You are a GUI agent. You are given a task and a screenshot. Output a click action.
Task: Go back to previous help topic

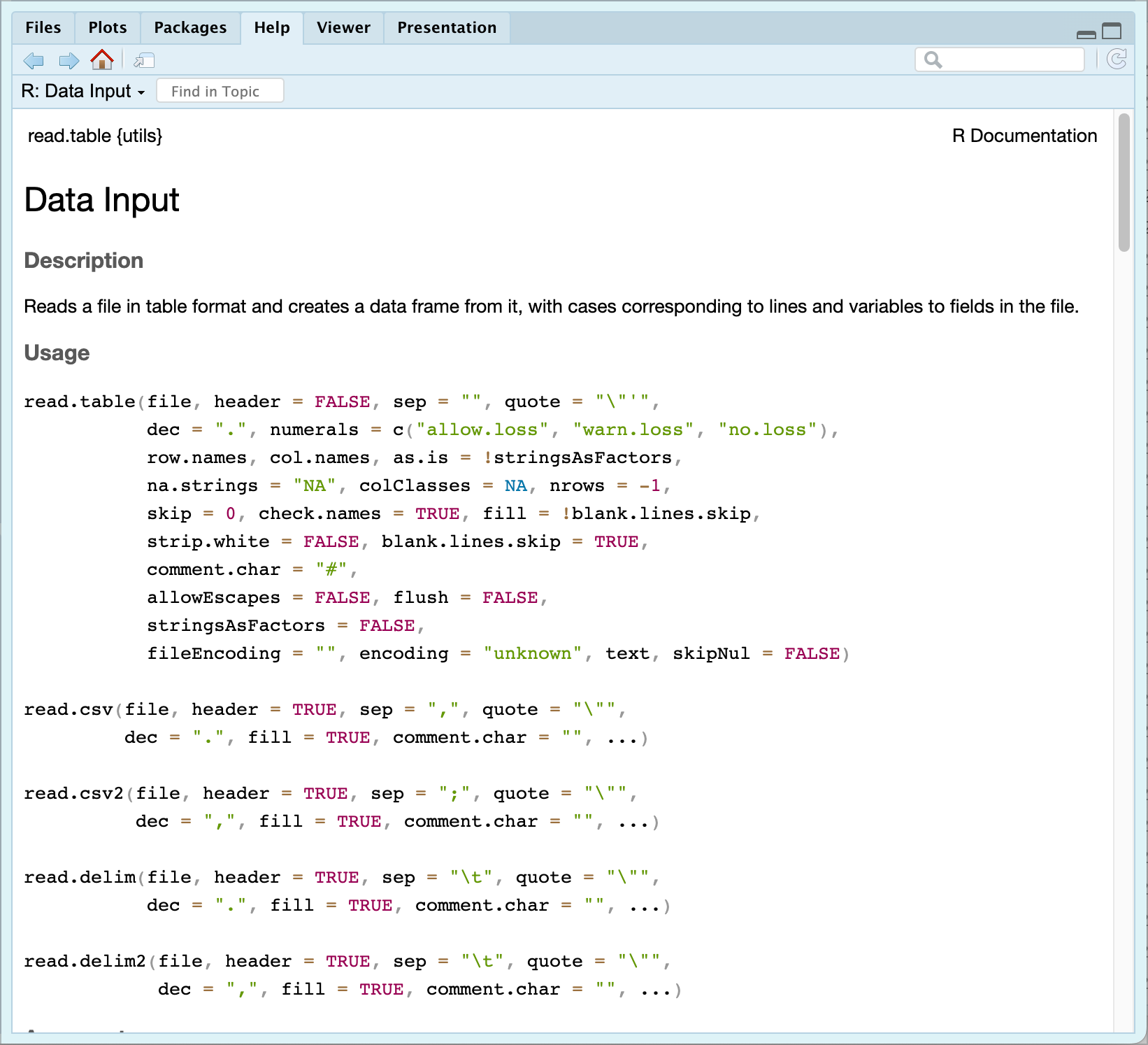click(34, 61)
